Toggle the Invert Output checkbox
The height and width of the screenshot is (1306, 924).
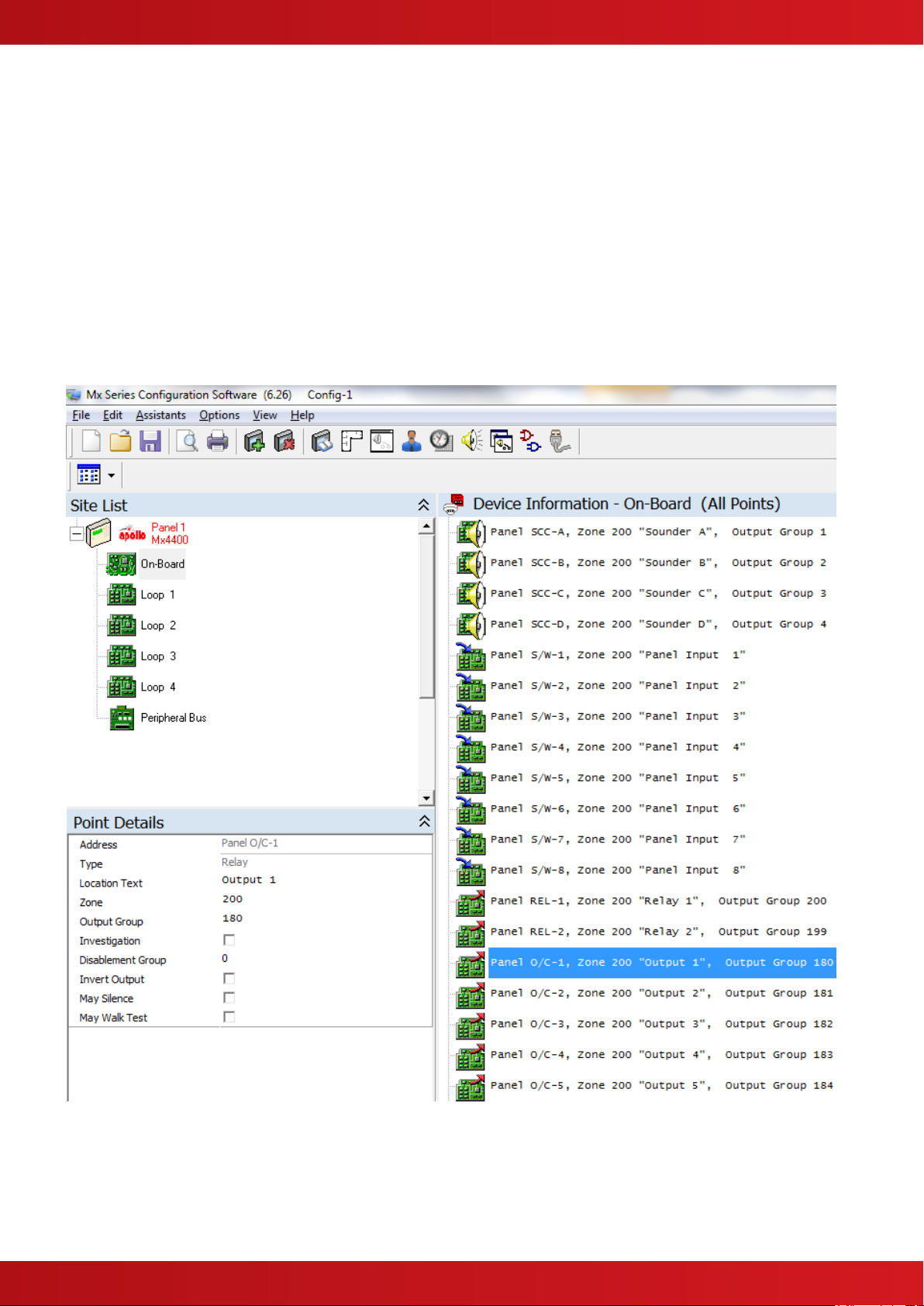click(229, 979)
